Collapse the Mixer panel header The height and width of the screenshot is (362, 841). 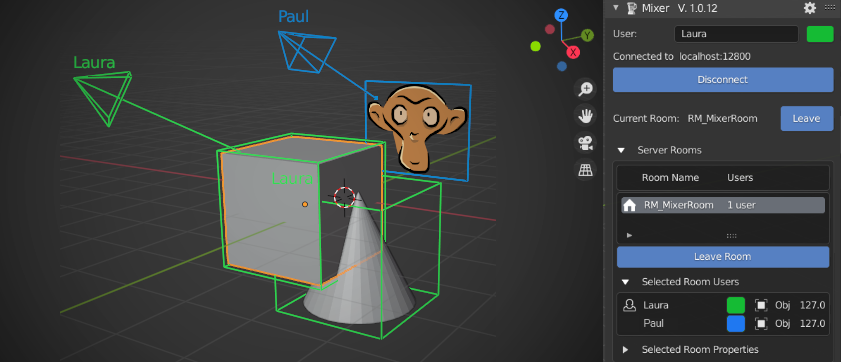click(616, 8)
